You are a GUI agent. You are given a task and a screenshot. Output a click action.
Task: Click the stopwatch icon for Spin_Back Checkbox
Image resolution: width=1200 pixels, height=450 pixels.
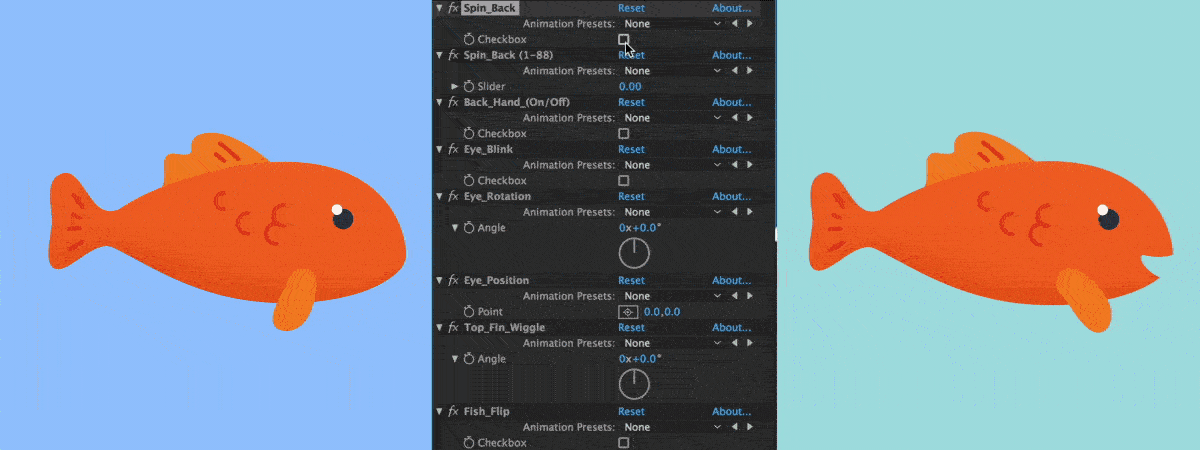click(x=469, y=39)
